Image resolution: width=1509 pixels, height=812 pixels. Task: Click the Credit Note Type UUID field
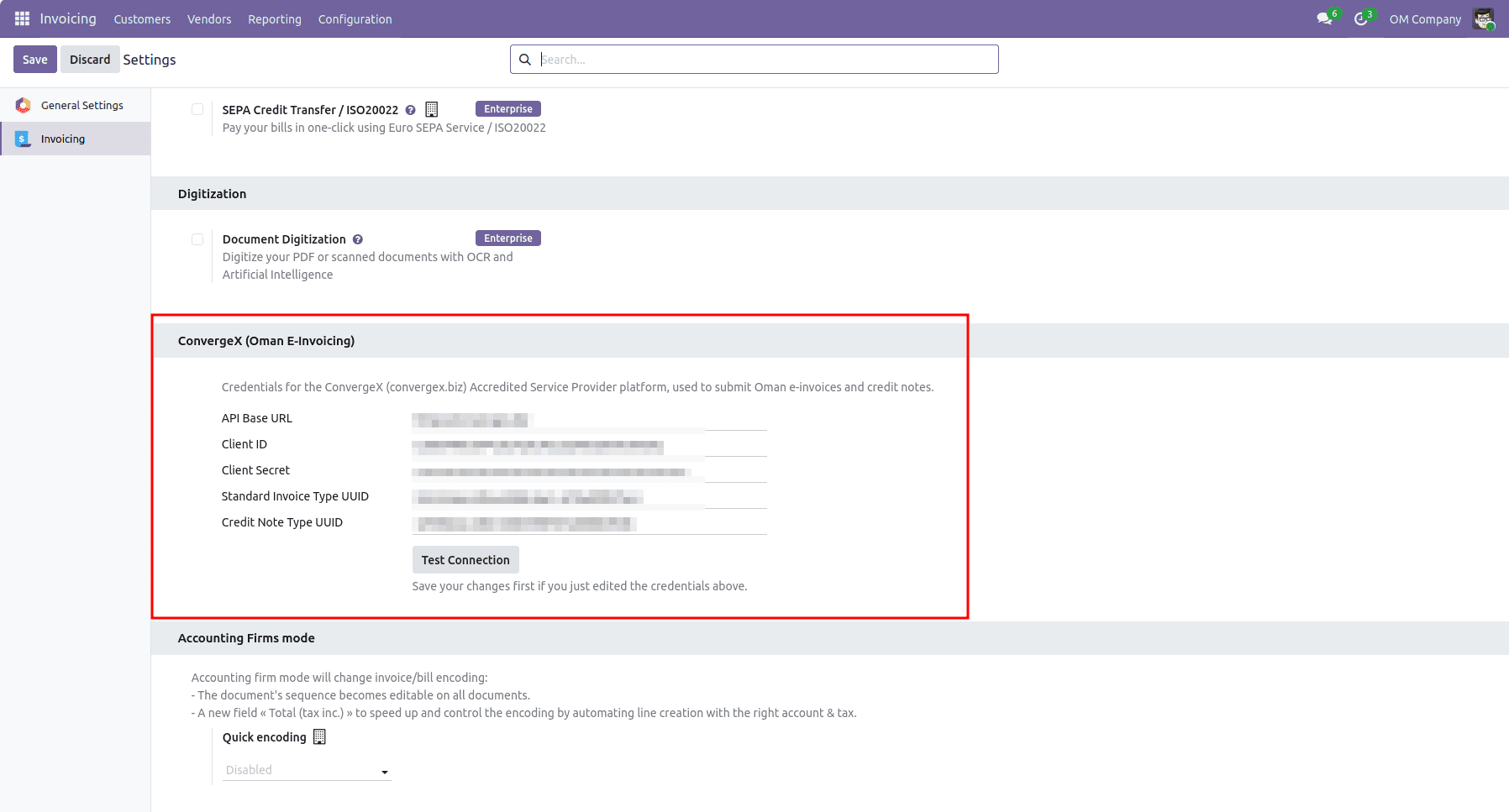pyautogui.click(x=589, y=524)
